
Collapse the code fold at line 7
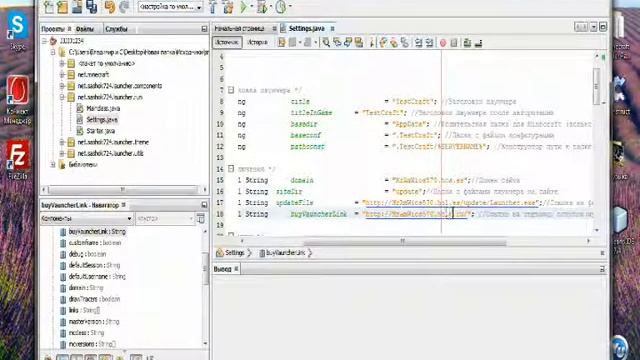click(231, 90)
